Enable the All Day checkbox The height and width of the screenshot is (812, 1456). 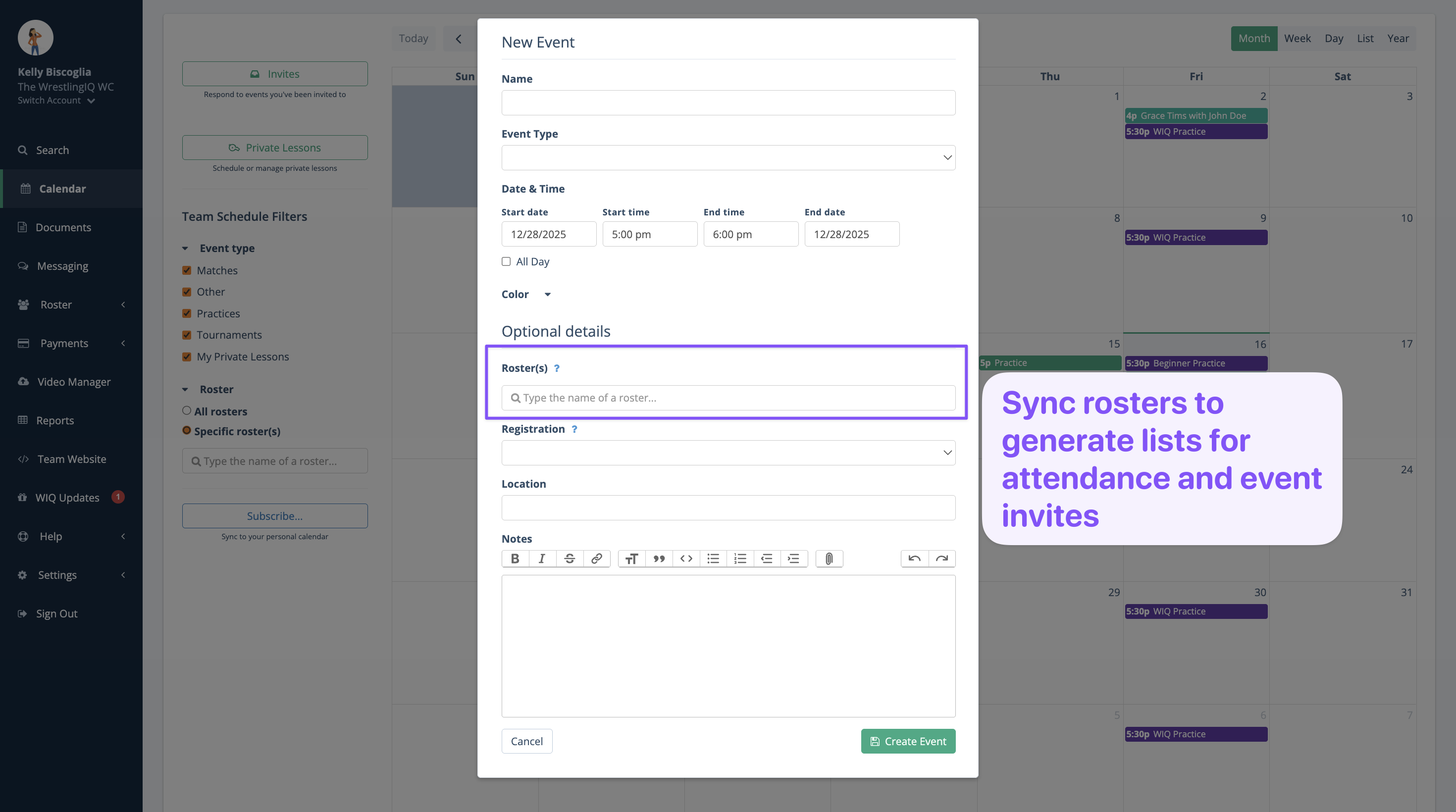506,261
